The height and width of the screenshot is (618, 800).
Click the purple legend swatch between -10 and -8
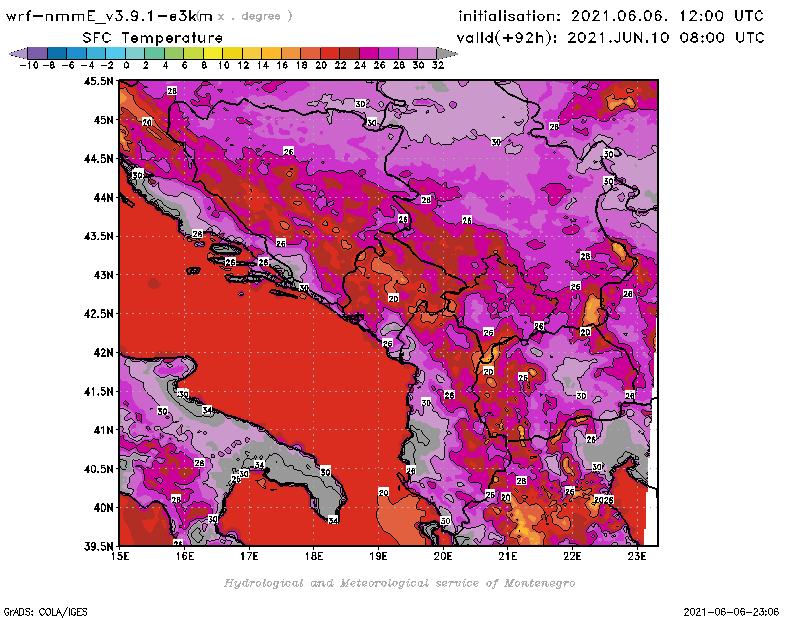coord(36,53)
